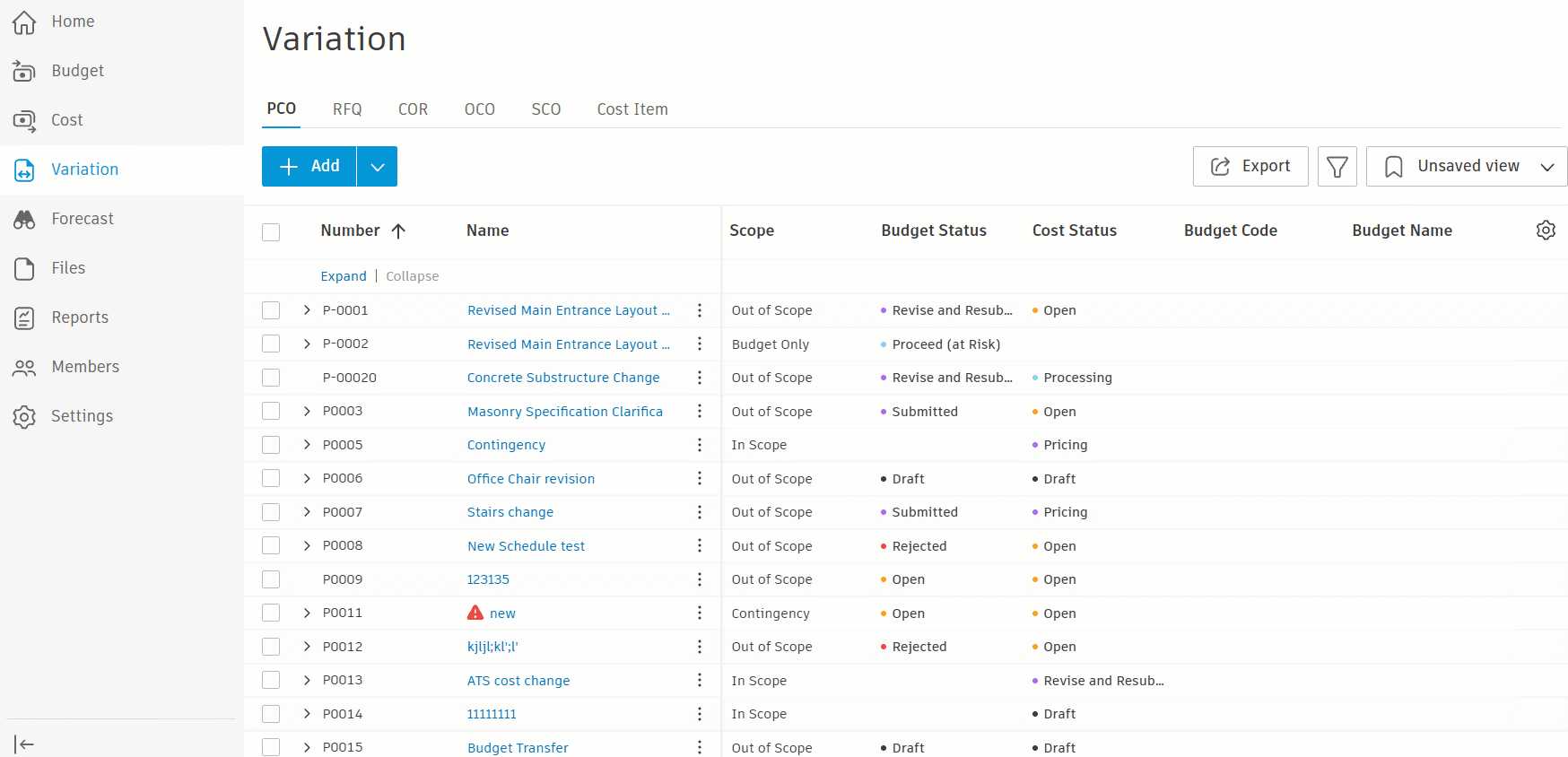Open more options for P-0002 row
Image resolution: width=1568 pixels, height=757 pixels.
click(700, 344)
